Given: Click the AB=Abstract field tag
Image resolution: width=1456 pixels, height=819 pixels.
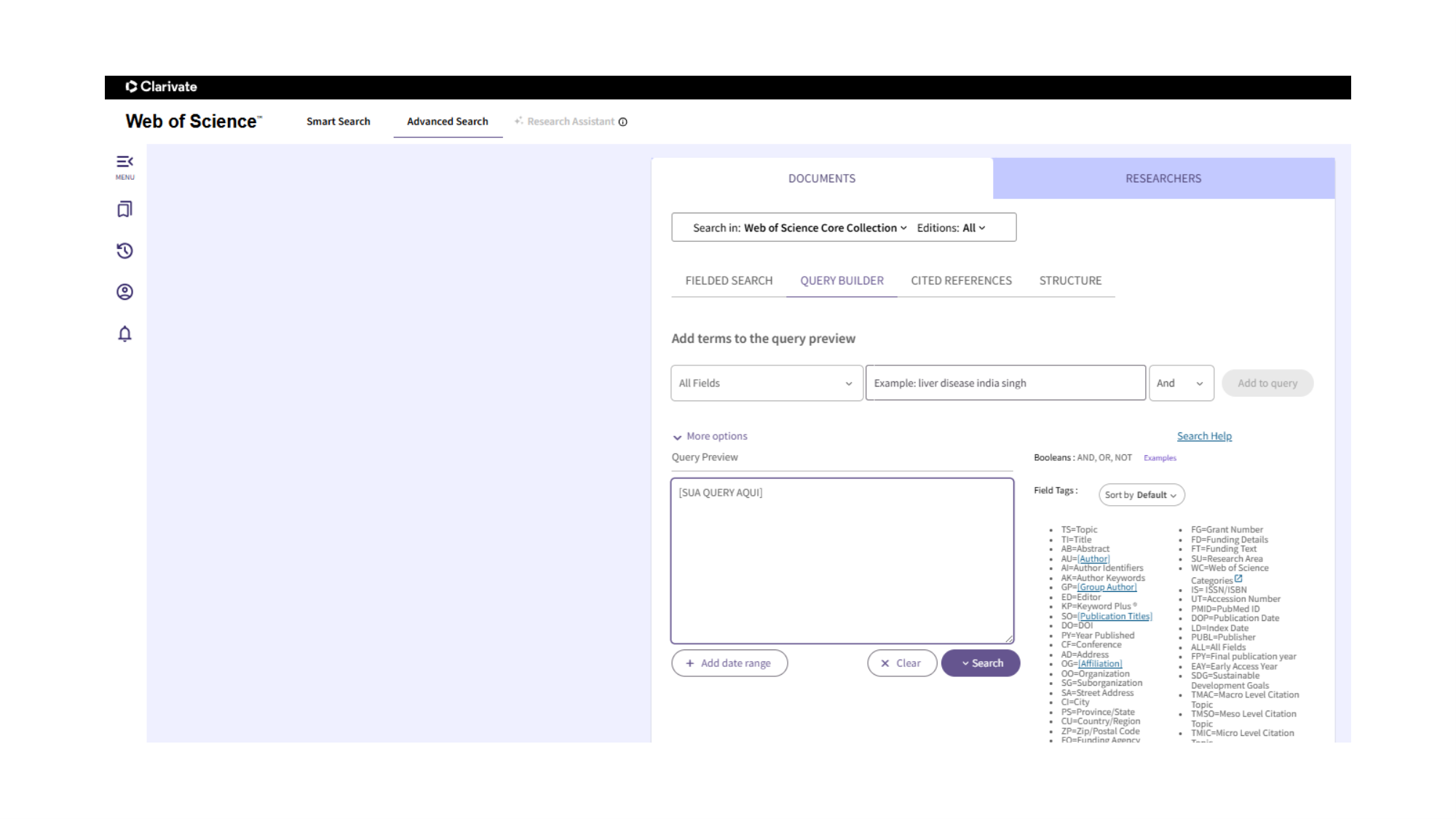Looking at the screenshot, I should pos(1085,550).
